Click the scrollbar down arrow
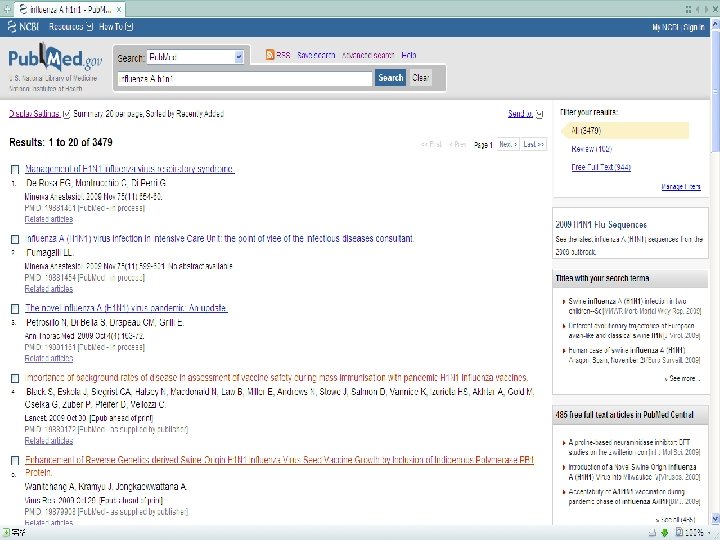Screen dimensions: 720x540 pos(715,519)
